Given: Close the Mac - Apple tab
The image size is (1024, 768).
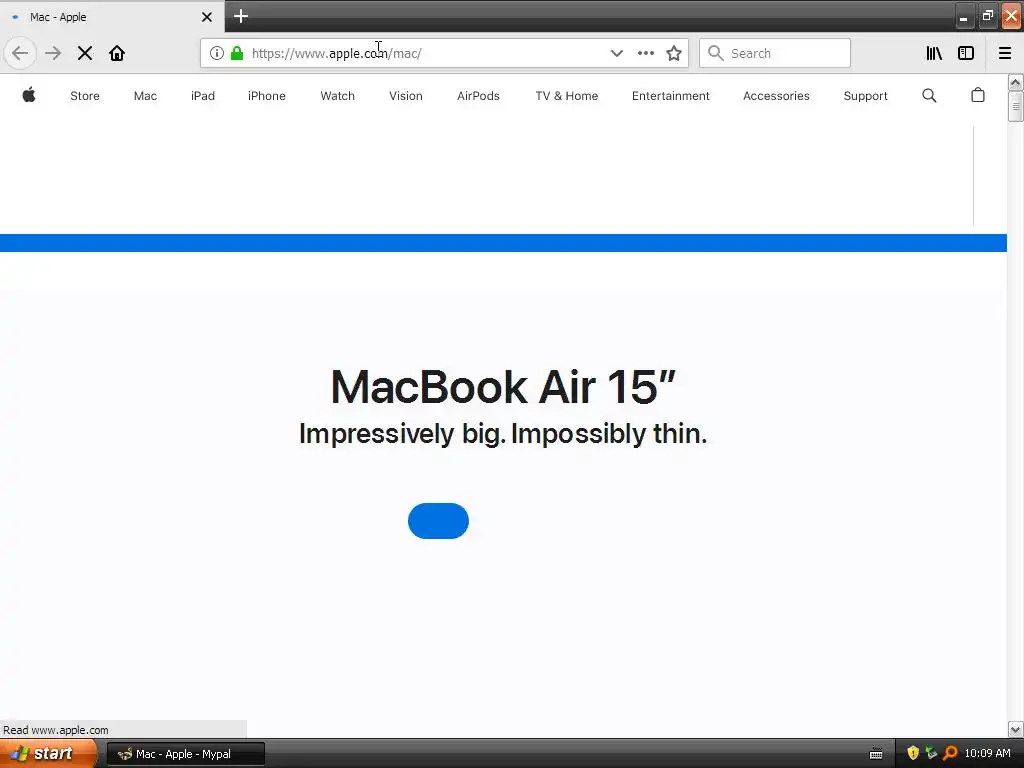Looking at the screenshot, I should [x=207, y=17].
